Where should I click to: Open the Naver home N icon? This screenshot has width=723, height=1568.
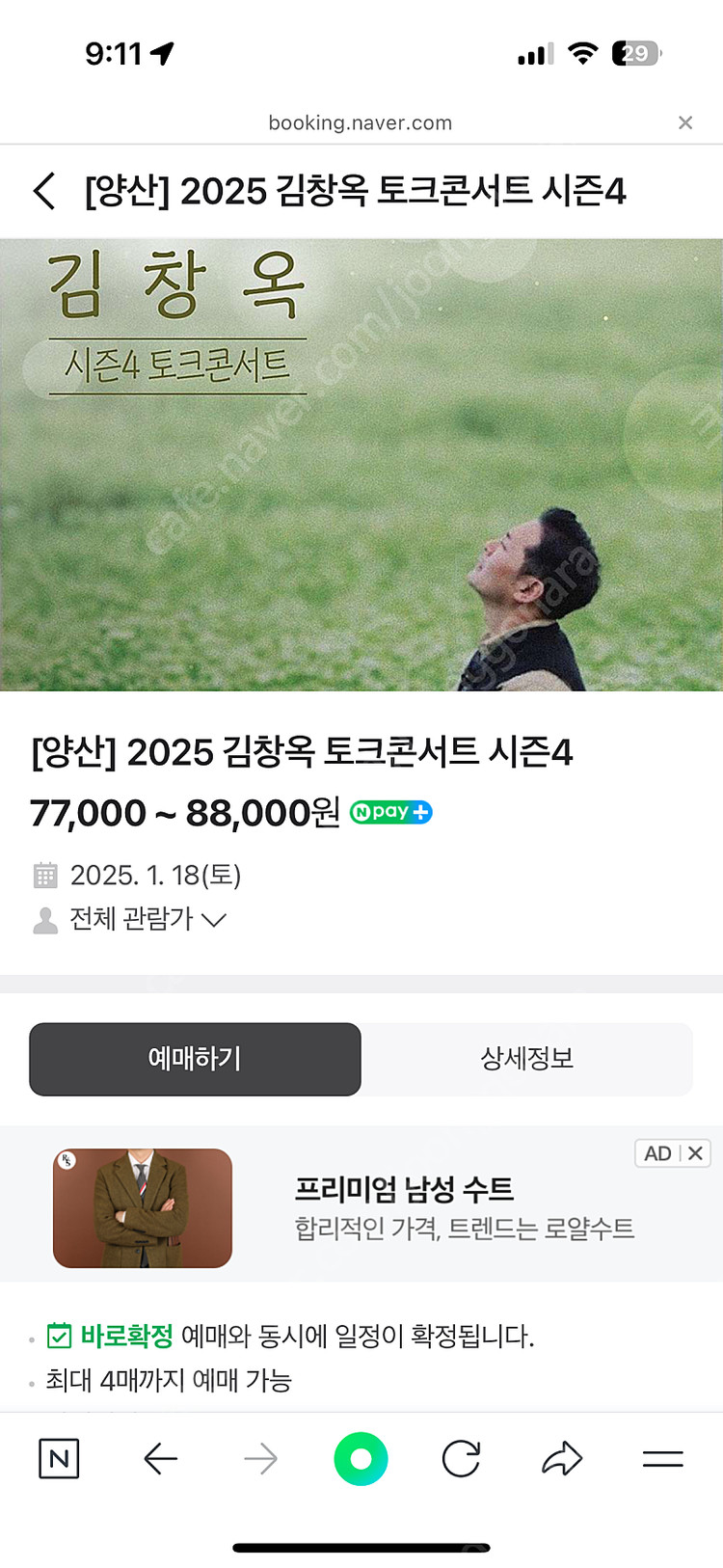(x=59, y=1459)
